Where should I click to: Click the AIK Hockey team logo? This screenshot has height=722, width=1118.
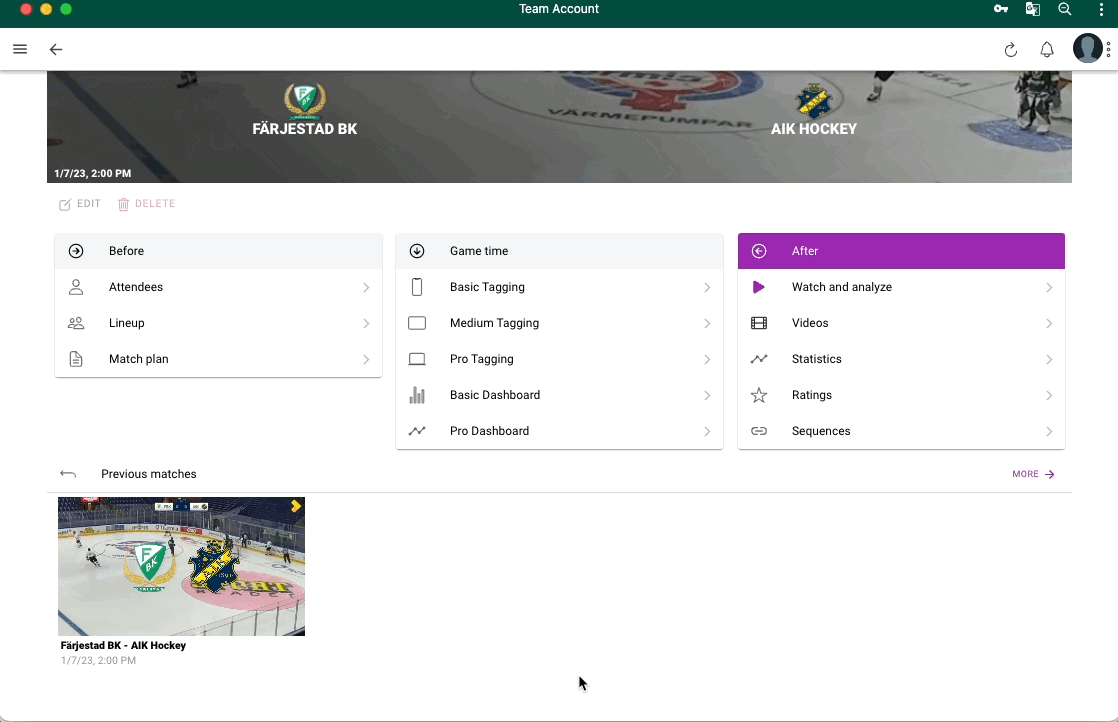point(813,101)
